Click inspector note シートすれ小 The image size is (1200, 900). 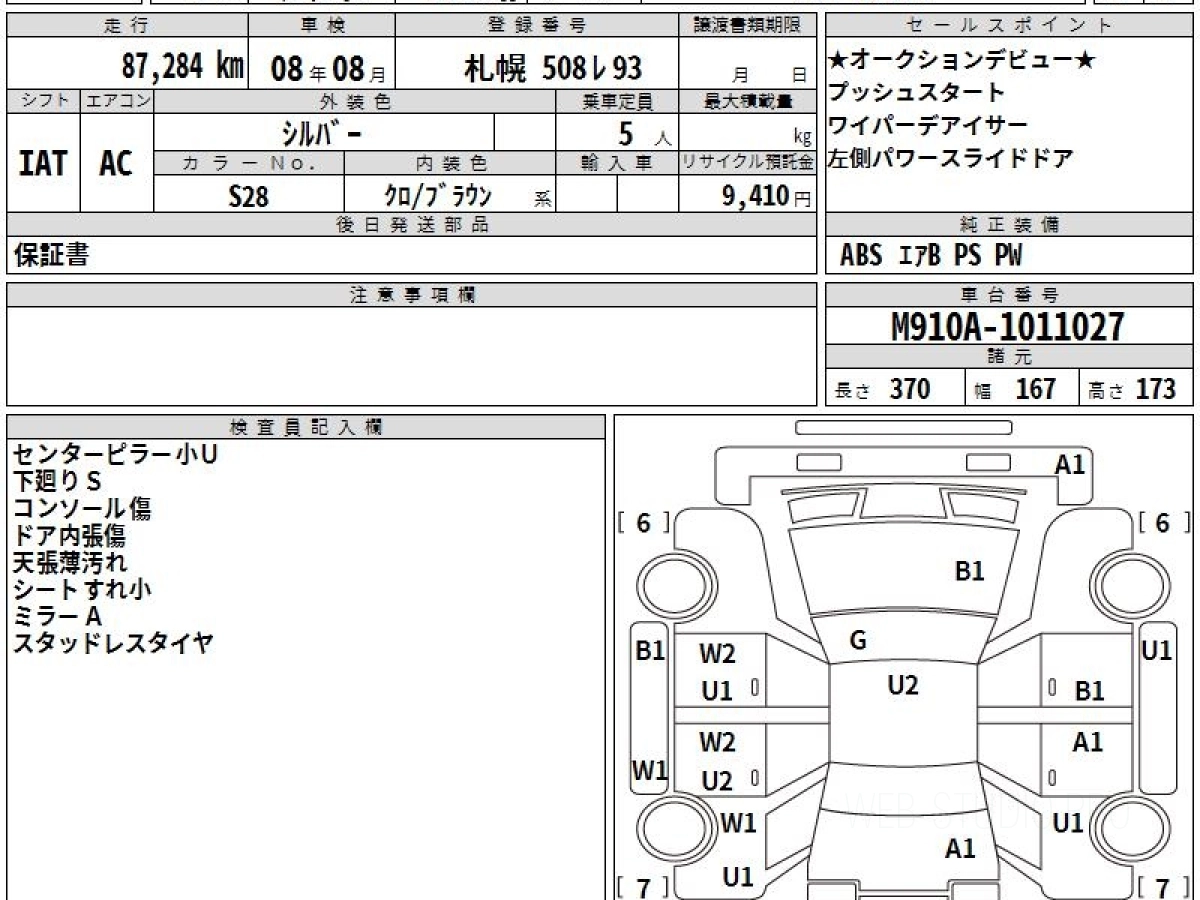tap(82, 589)
